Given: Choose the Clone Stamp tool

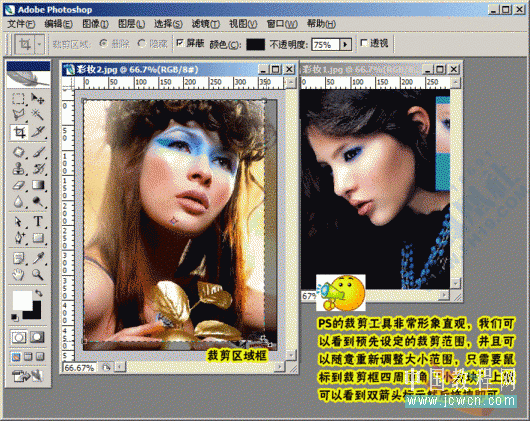Looking at the screenshot, I should click(x=19, y=168).
